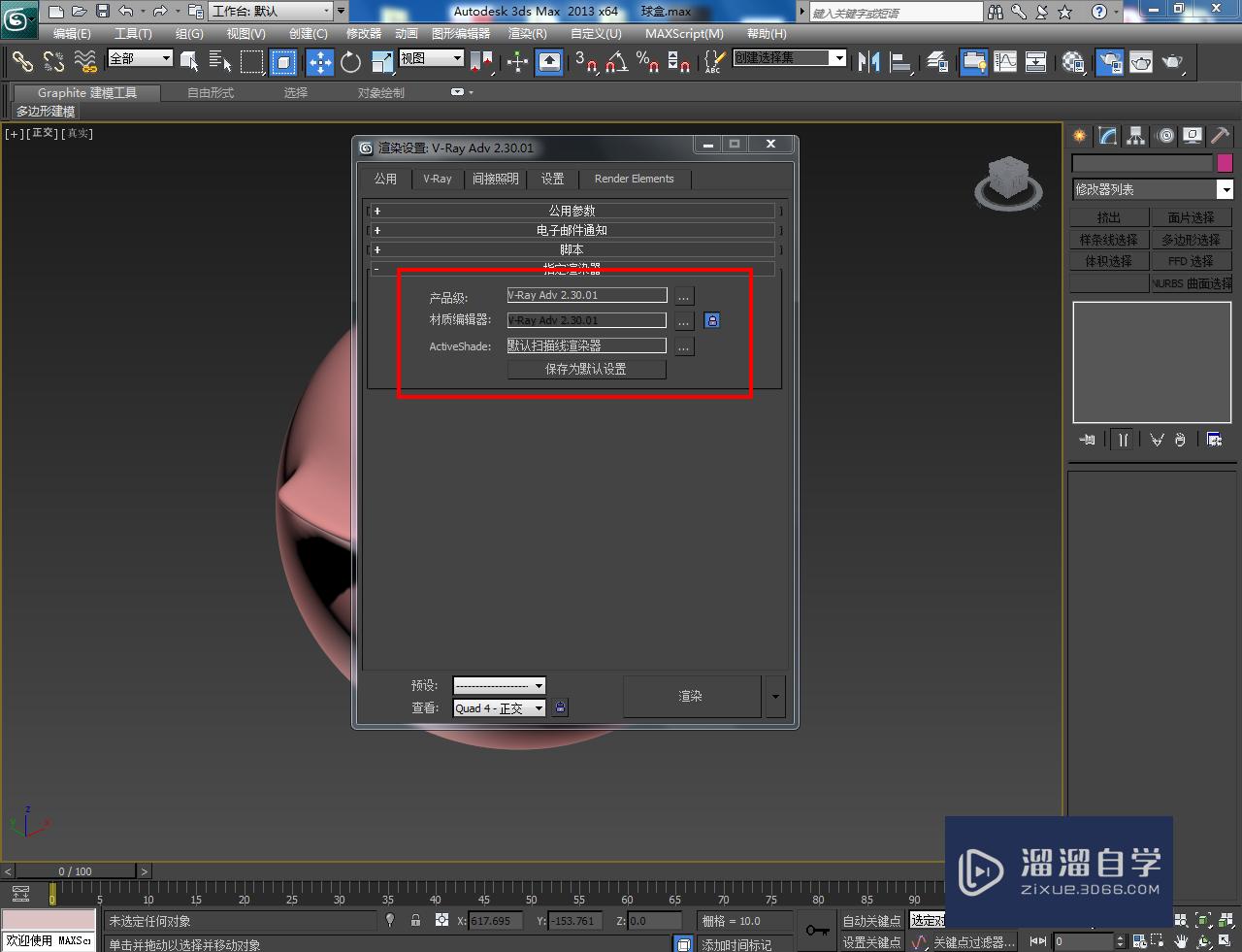The height and width of the screenshot is (952, 1242).
Task: Select the Unlink Selection tool
Action: pyautogui.click(x=53, y=62)
